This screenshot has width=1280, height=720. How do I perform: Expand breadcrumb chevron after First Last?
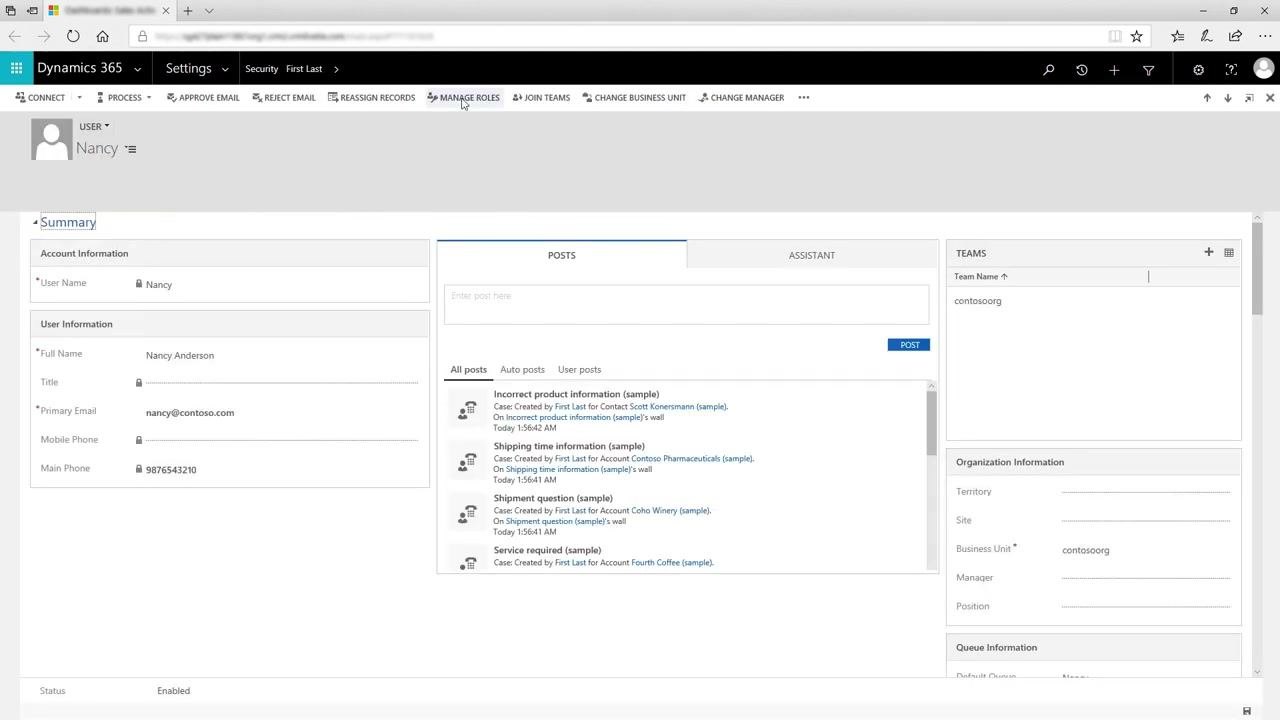point(336,69)
